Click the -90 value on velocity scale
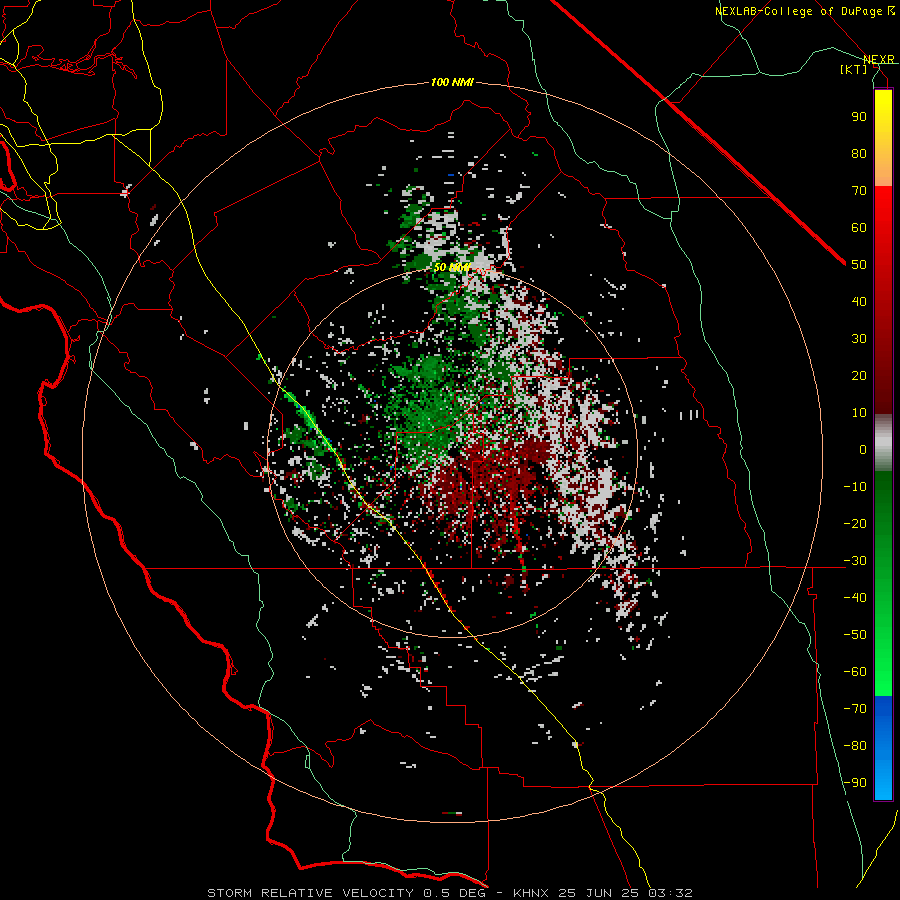 click(855, 783)
